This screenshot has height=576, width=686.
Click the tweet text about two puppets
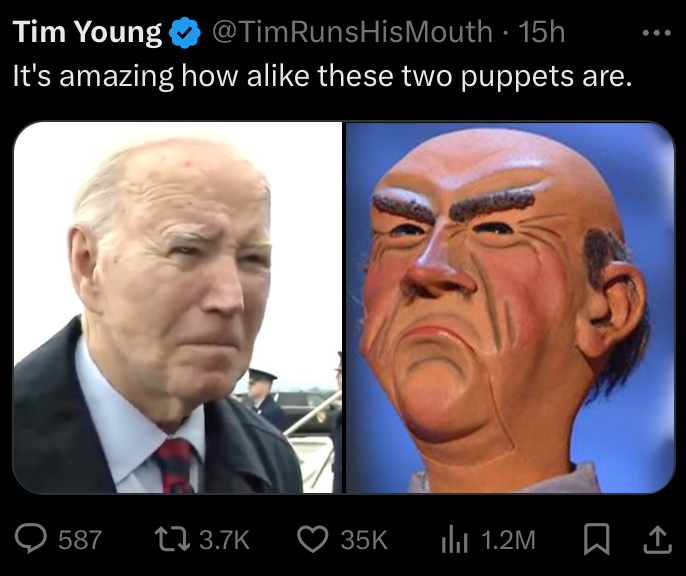tap(322, 76)
